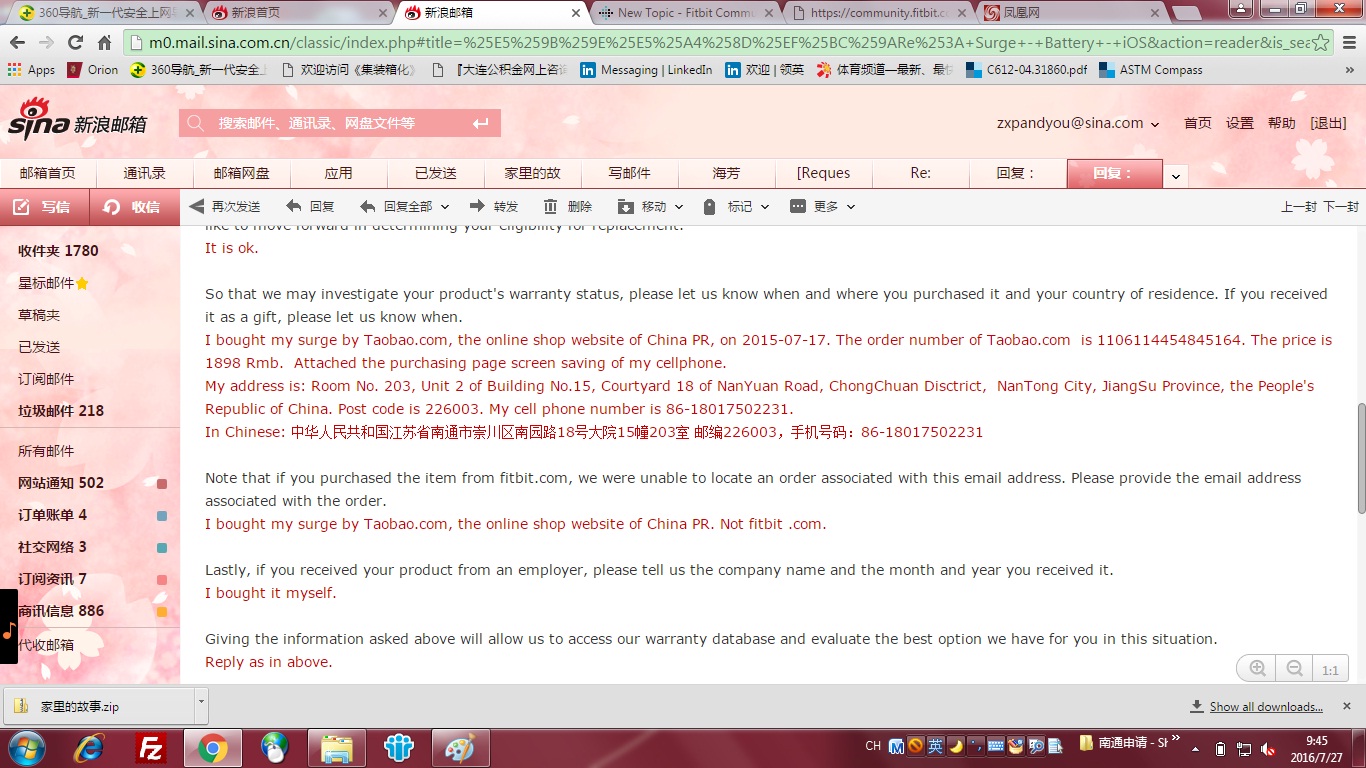This screenshot has height=768, width=1366.
Task: Click the 删除 trash delete button
Action: tap(568, 206)
